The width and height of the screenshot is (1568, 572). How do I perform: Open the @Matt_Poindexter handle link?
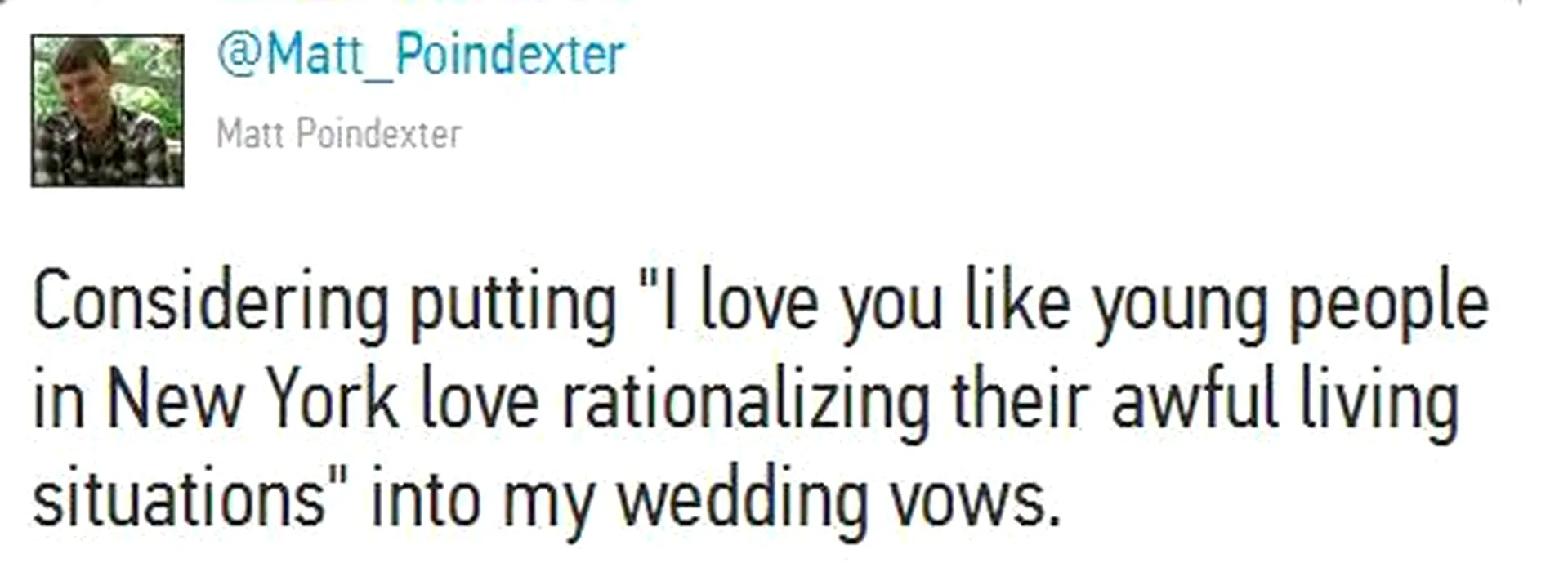(x=421, y=55)
